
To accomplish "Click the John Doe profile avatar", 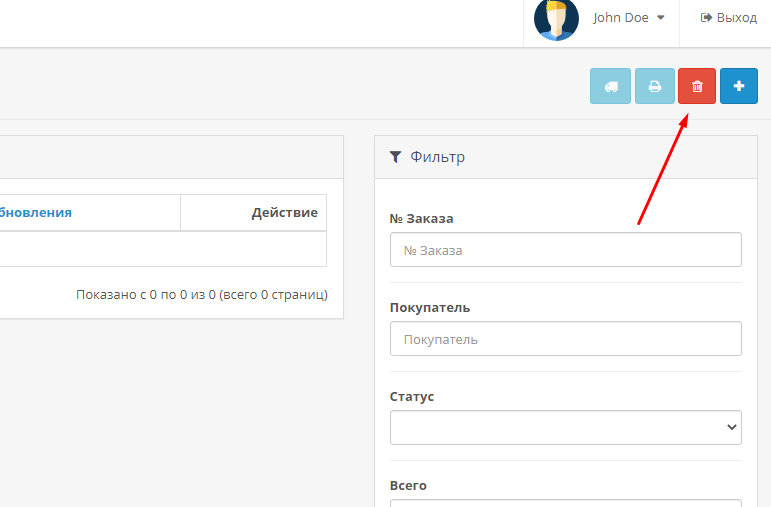I will pyautogui.click(x=556, y=19).
